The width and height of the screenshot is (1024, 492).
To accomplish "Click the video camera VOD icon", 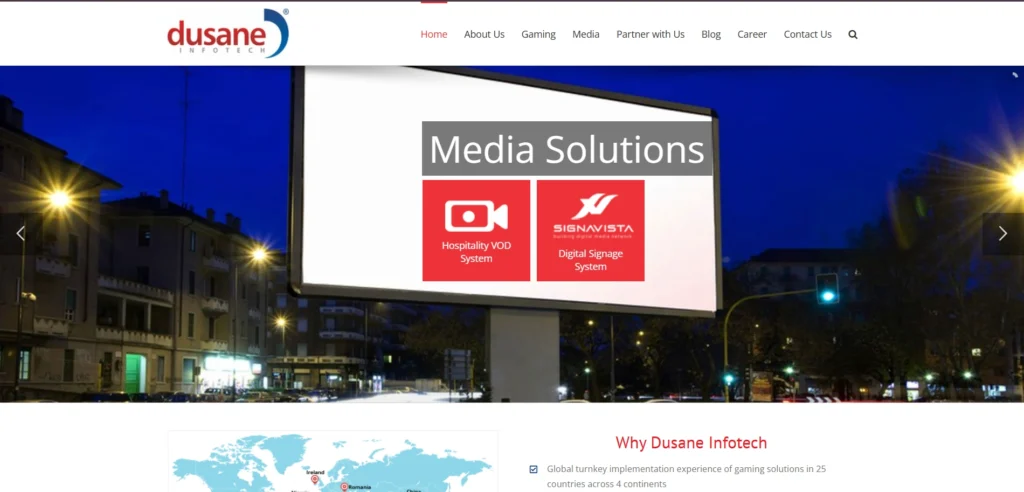I will [x=476, y=216].
